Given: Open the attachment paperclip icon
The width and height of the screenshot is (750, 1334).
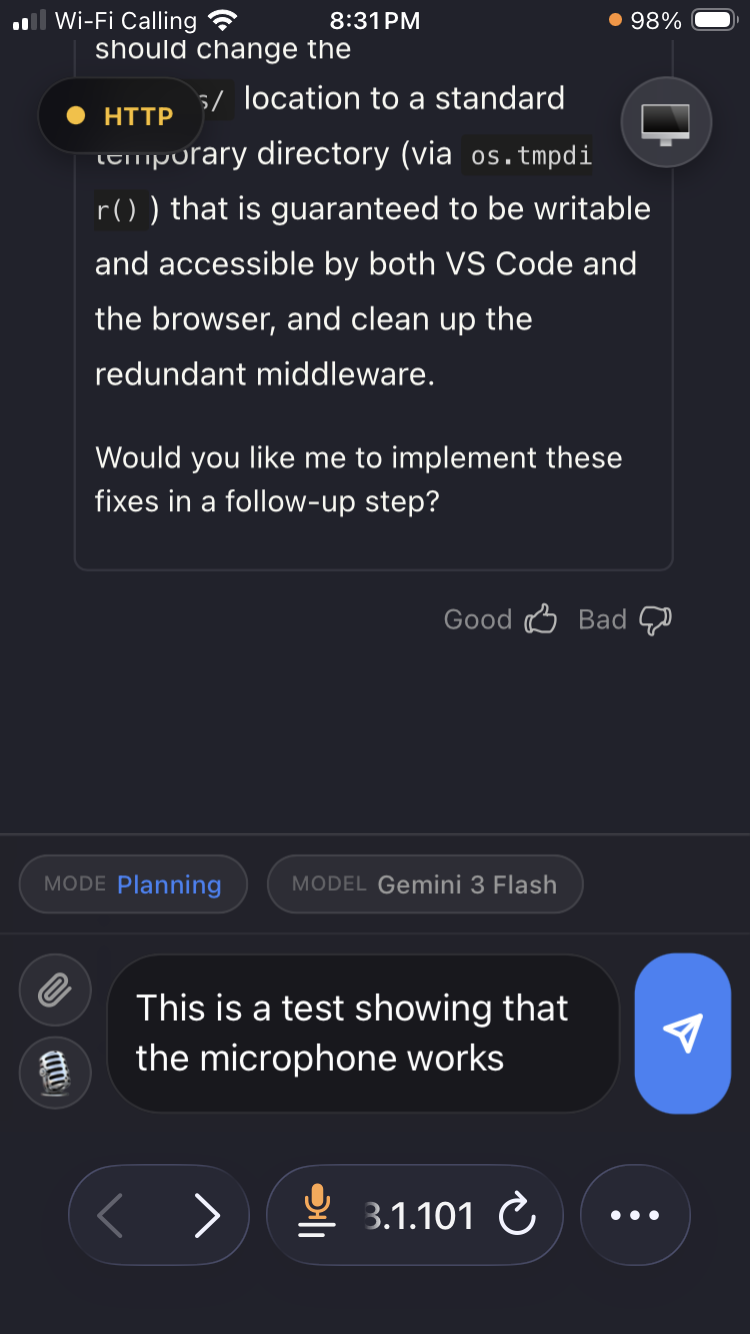Looking at the screenshot, I should 55,989.
